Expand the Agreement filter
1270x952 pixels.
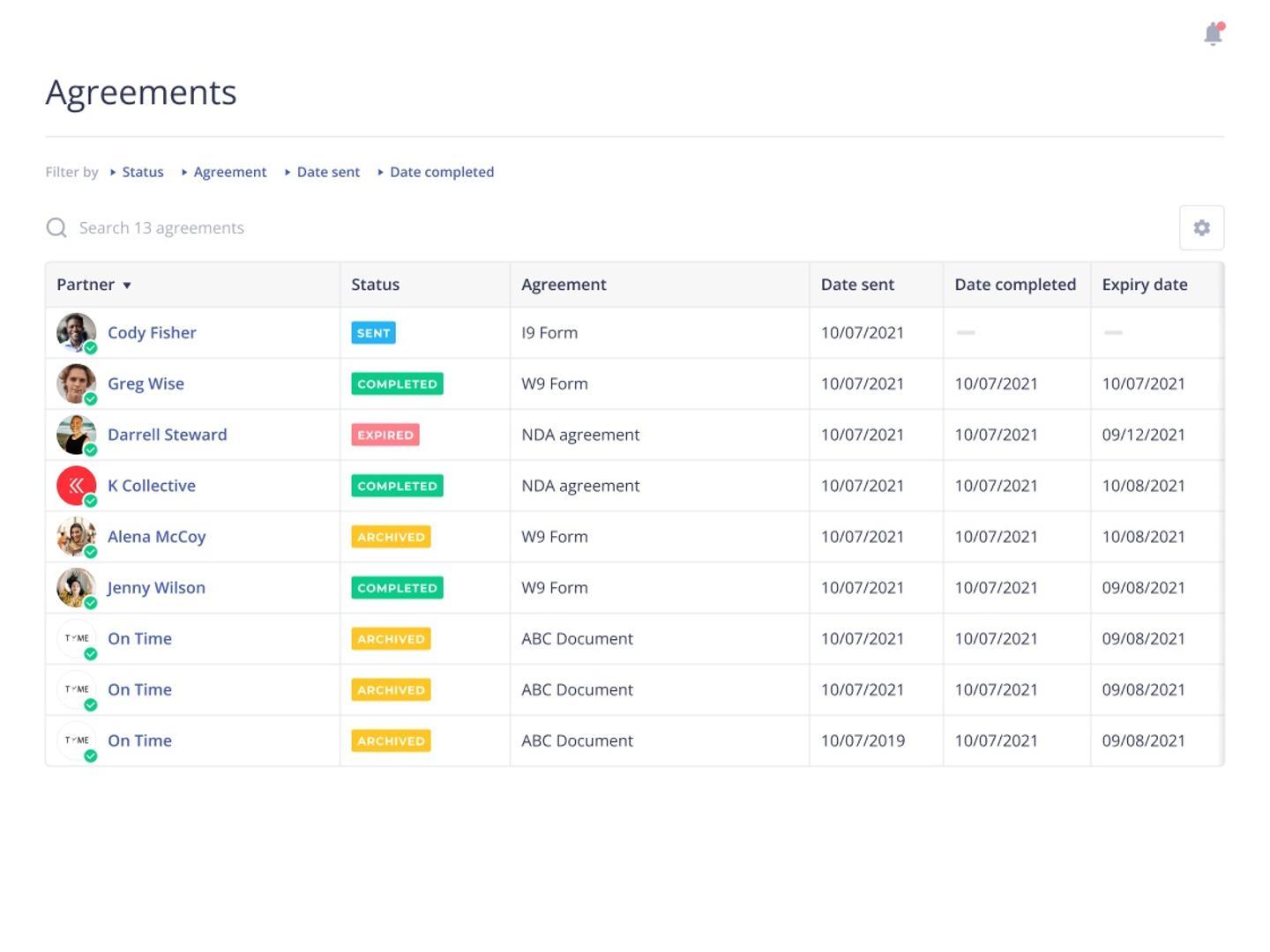tap(229, 172)
